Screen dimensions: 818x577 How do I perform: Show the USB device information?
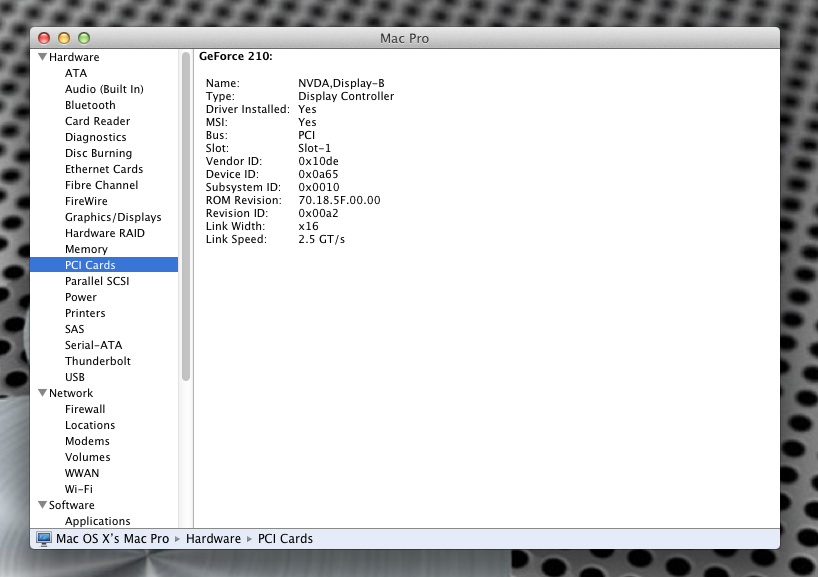(x=75, y=377)
